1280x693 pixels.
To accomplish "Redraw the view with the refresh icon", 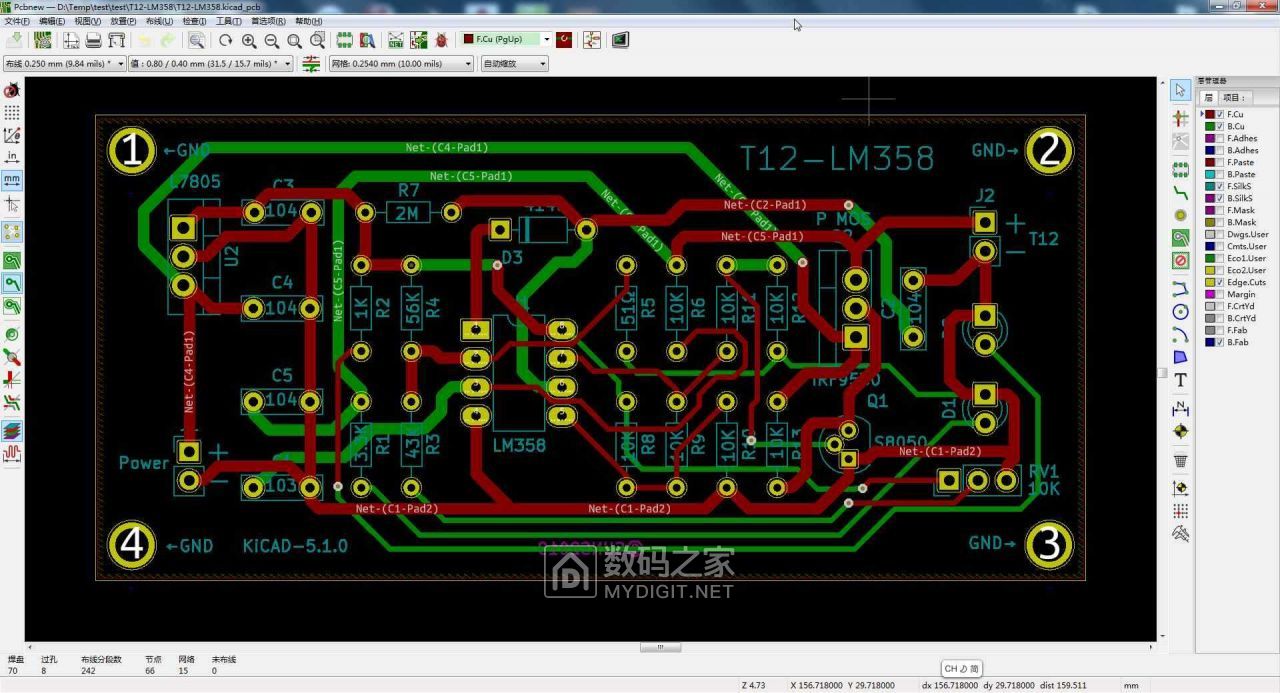I will [x=226, y=40].
